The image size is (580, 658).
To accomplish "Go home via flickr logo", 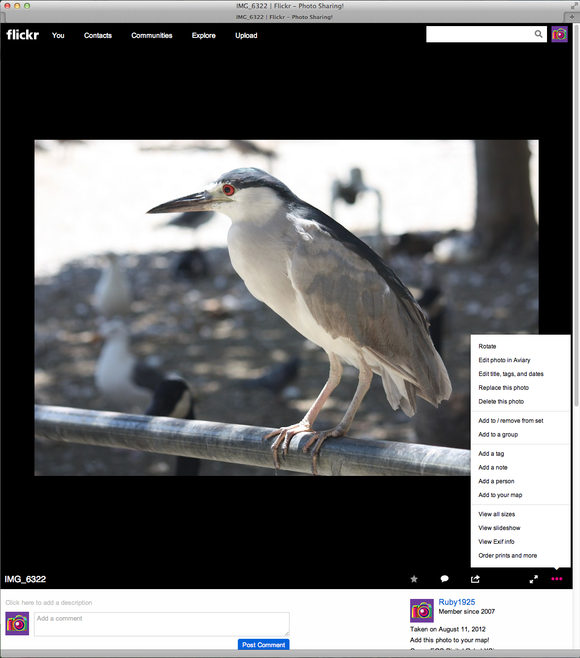I will pyautogui.click(x=23, y=34).
